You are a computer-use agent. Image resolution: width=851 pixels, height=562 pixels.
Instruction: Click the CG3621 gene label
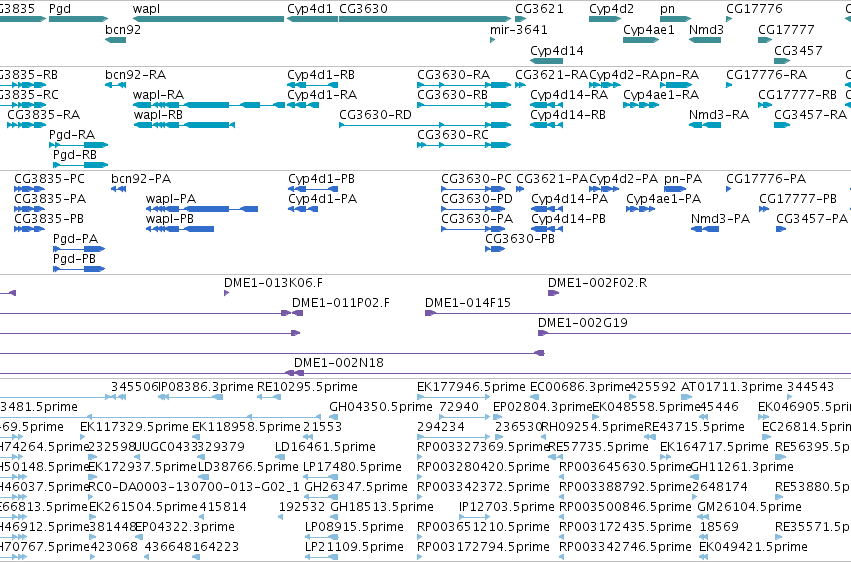click(539, 9)
